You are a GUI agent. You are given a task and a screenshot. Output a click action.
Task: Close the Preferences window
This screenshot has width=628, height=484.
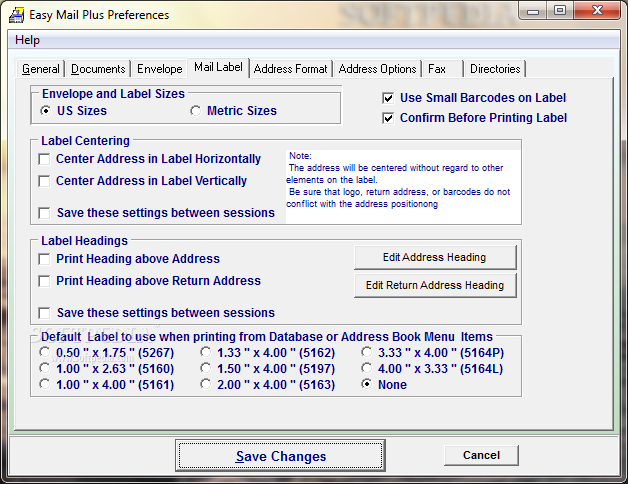pos(597,10)
